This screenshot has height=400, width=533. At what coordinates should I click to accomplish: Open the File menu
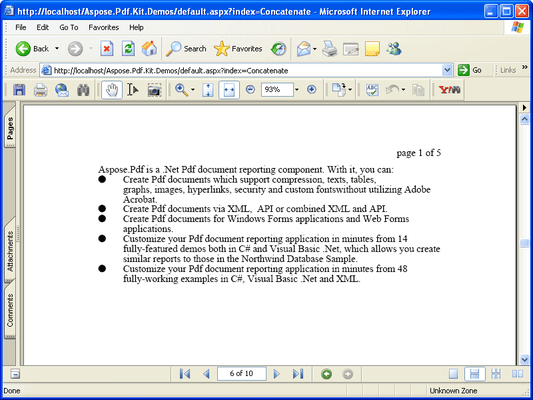(21, 27)
